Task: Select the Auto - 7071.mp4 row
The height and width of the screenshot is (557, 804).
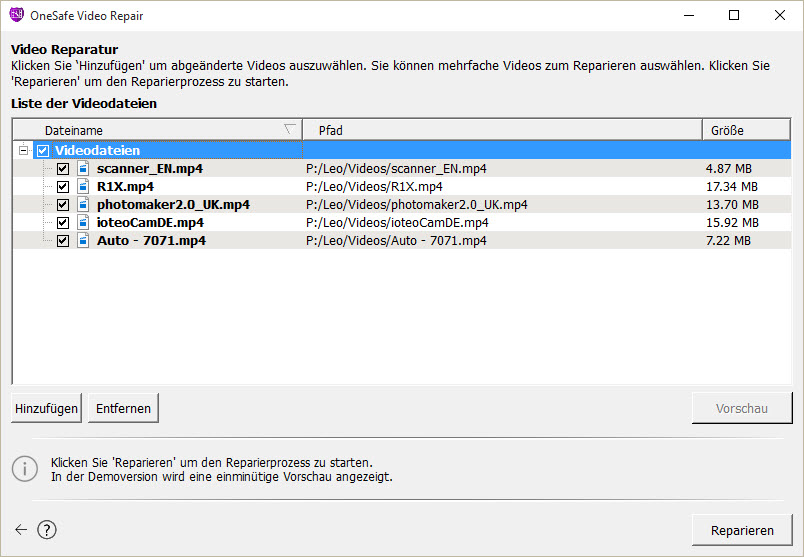Action: point(402,240)
